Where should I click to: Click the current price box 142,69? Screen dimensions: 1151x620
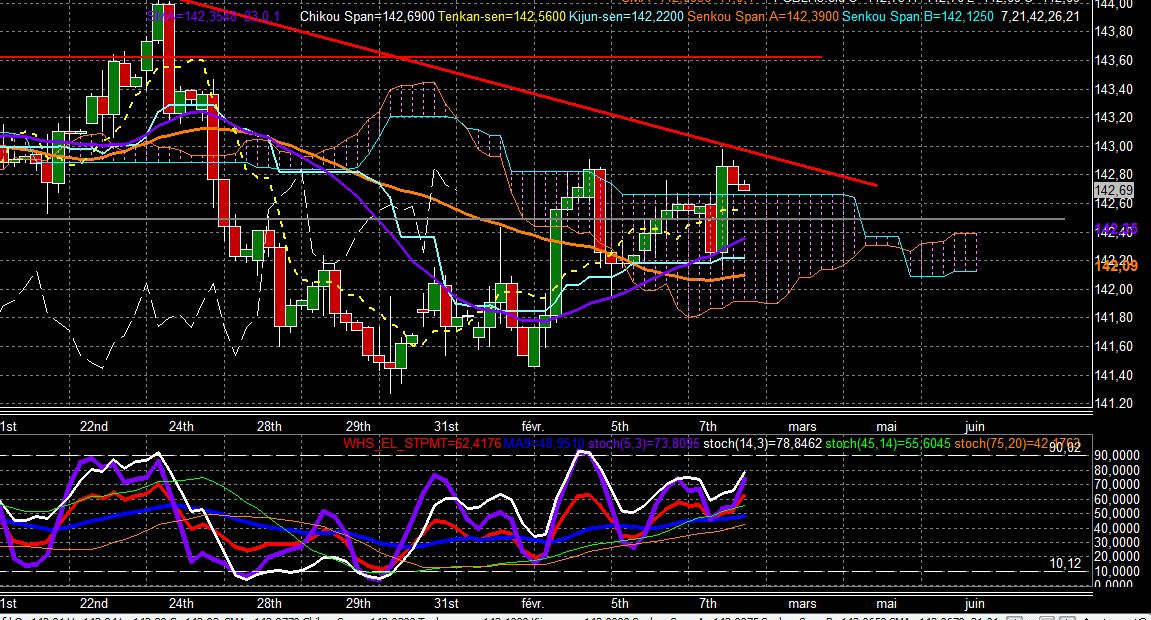click(1114, 190)
